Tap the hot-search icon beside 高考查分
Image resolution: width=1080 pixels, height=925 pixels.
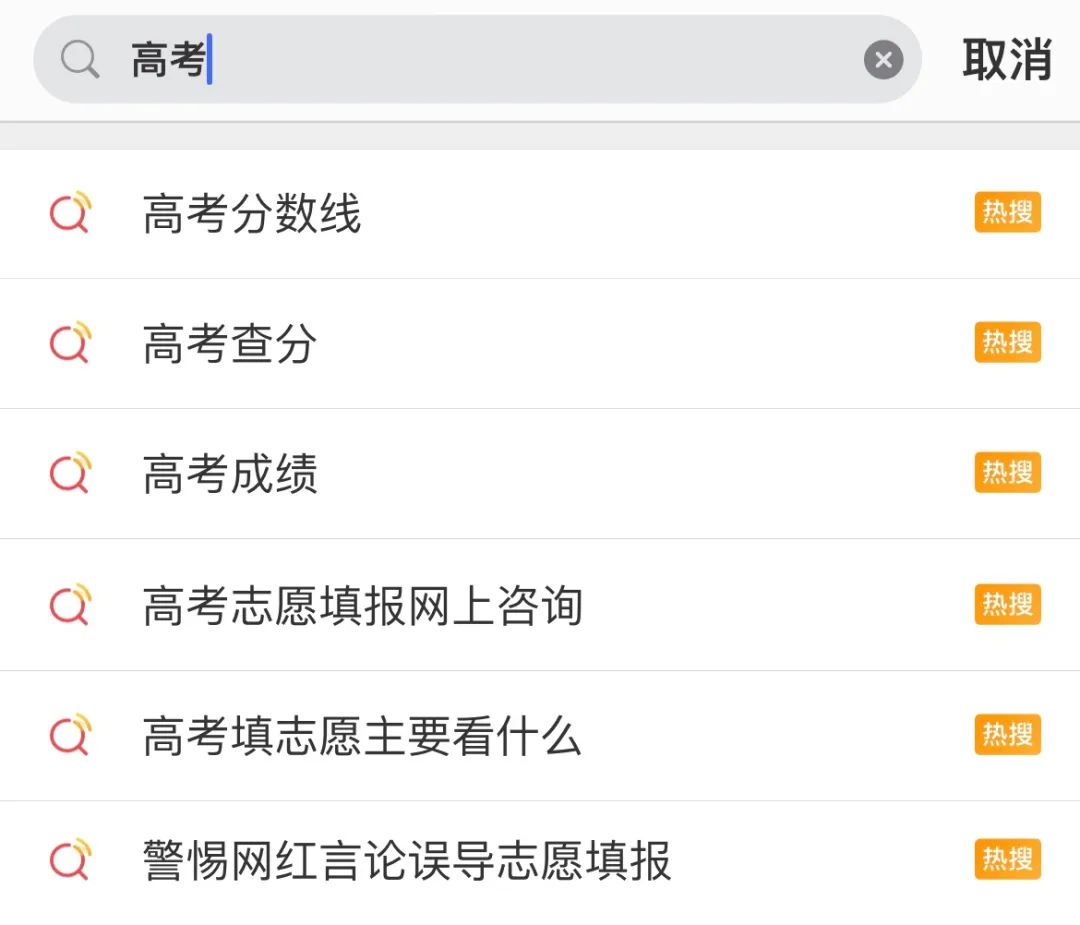tap(69, 343)
